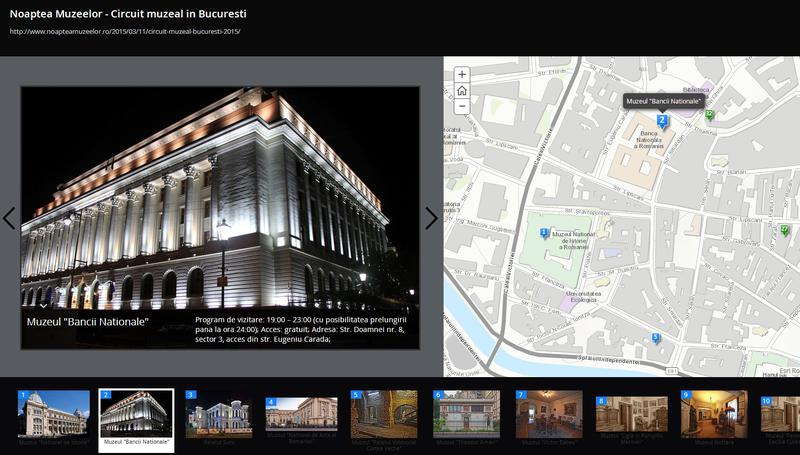
Task: Select thumbnail 7 in the carousel
Action: click(549, 414)
